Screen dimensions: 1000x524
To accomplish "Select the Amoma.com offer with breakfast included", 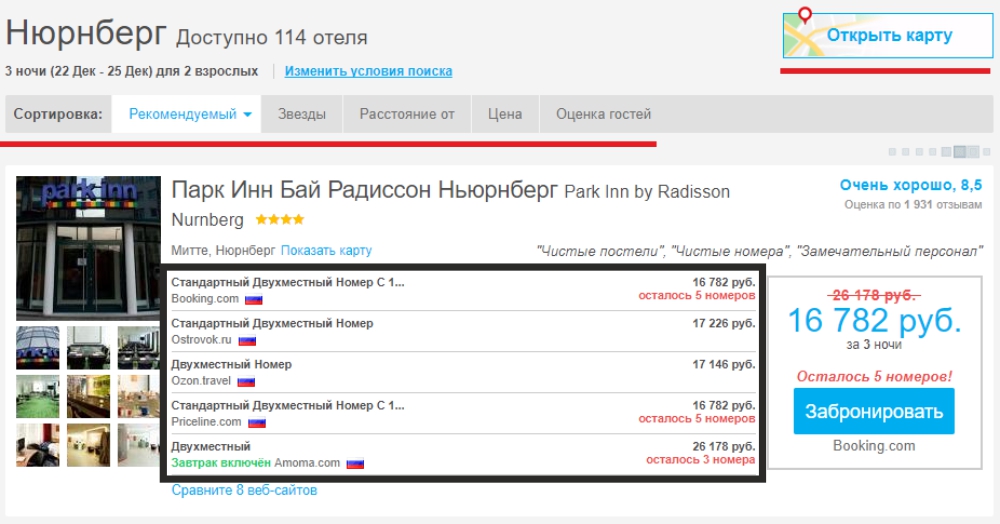I will coord(463,455).
